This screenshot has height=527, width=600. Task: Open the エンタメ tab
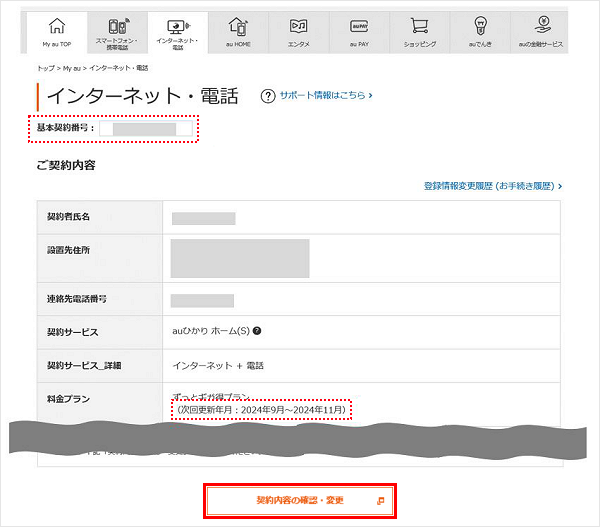coord(298,33)
